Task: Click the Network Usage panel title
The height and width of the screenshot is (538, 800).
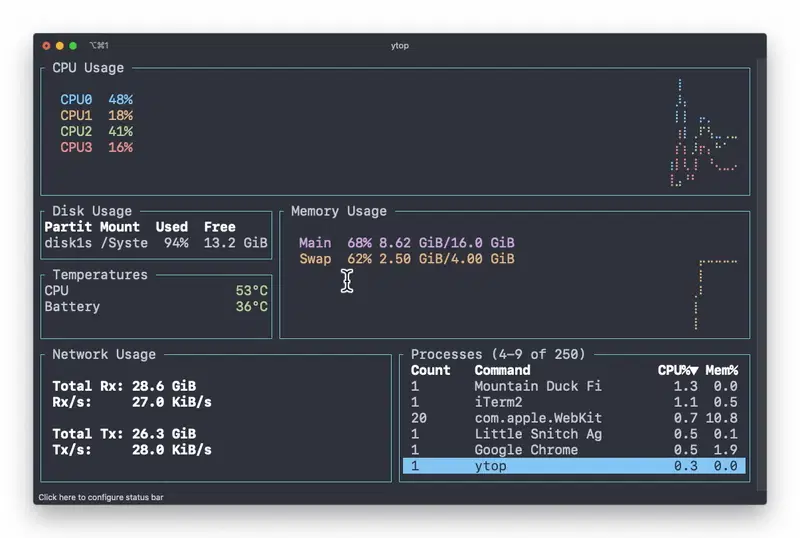Action: click(x=104, y=354)
